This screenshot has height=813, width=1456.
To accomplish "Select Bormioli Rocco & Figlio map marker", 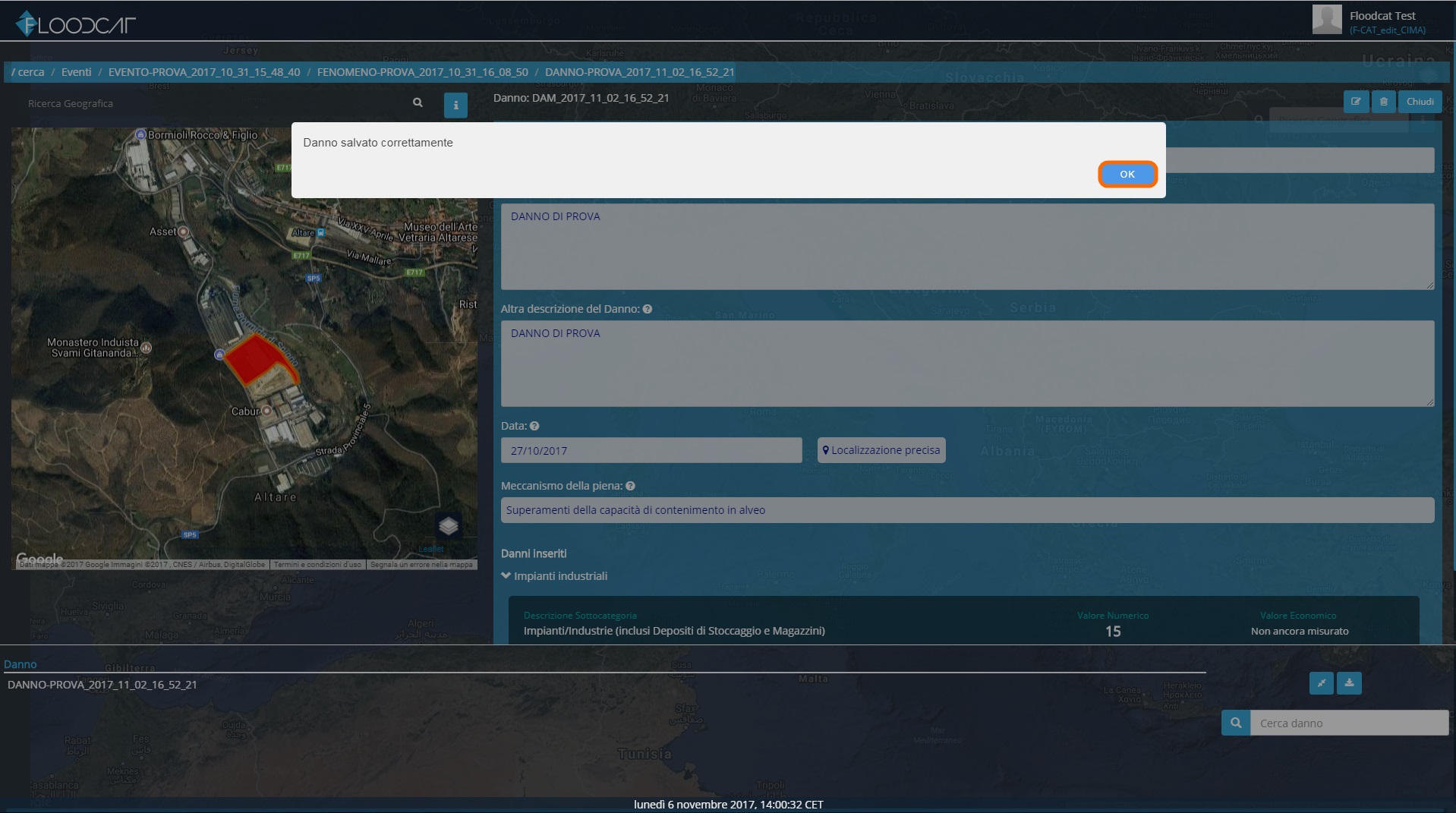I will click(140, 134).
